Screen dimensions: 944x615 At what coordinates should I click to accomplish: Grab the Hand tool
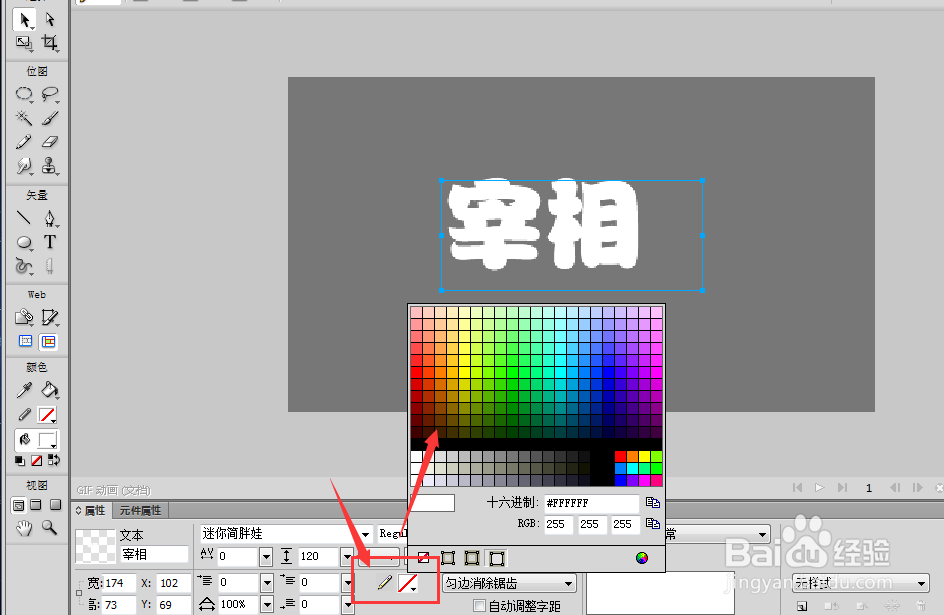24,529
